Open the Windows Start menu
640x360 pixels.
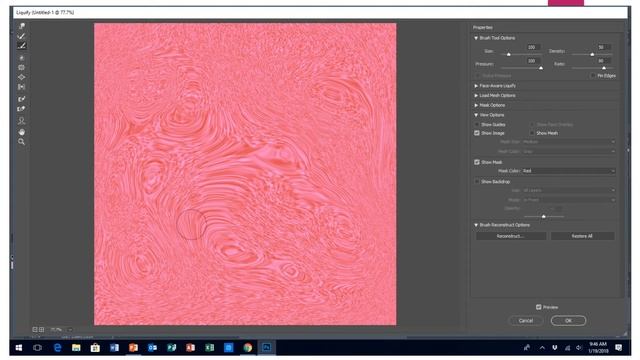tap(19, 348)
